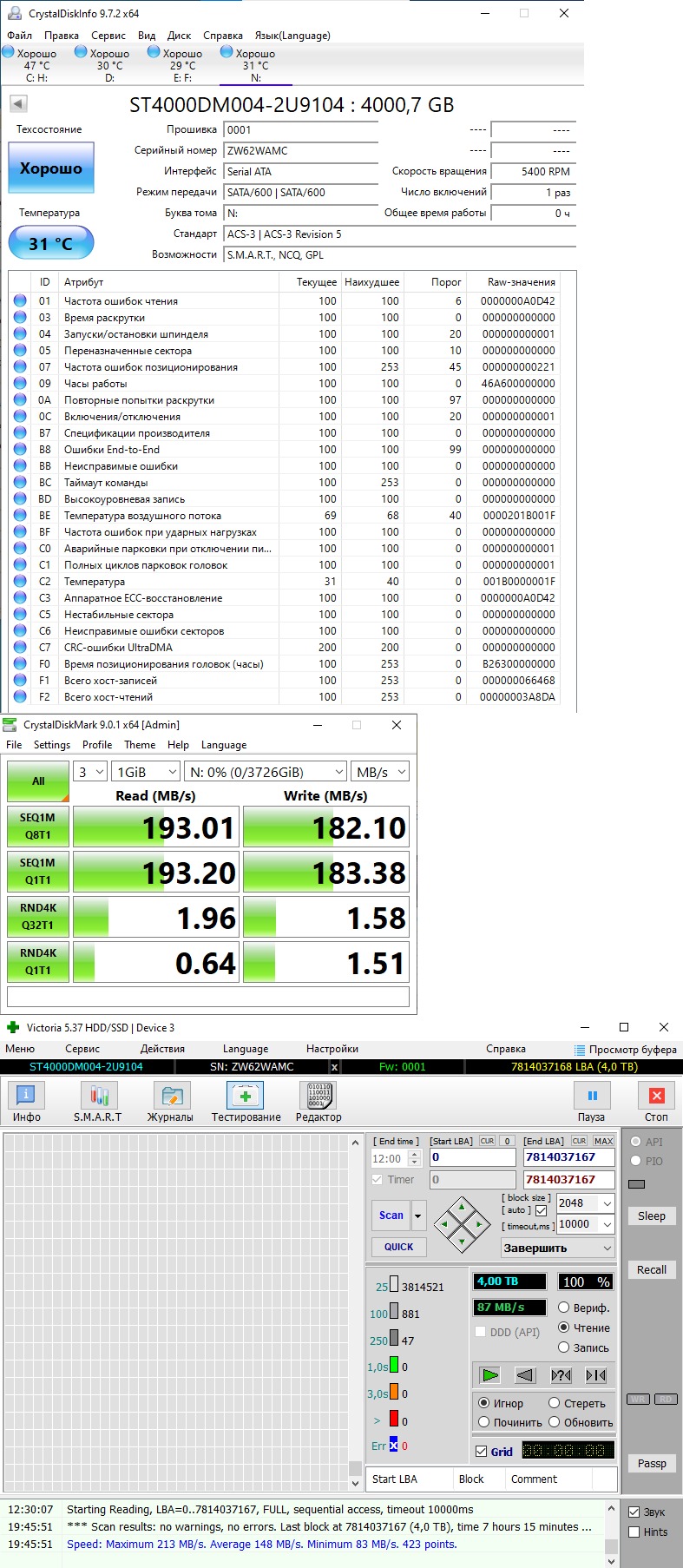The height and width of the screenshot is (1568, 683).
Task: Select the Чтение radio option
Action: tap(564, 1328)
